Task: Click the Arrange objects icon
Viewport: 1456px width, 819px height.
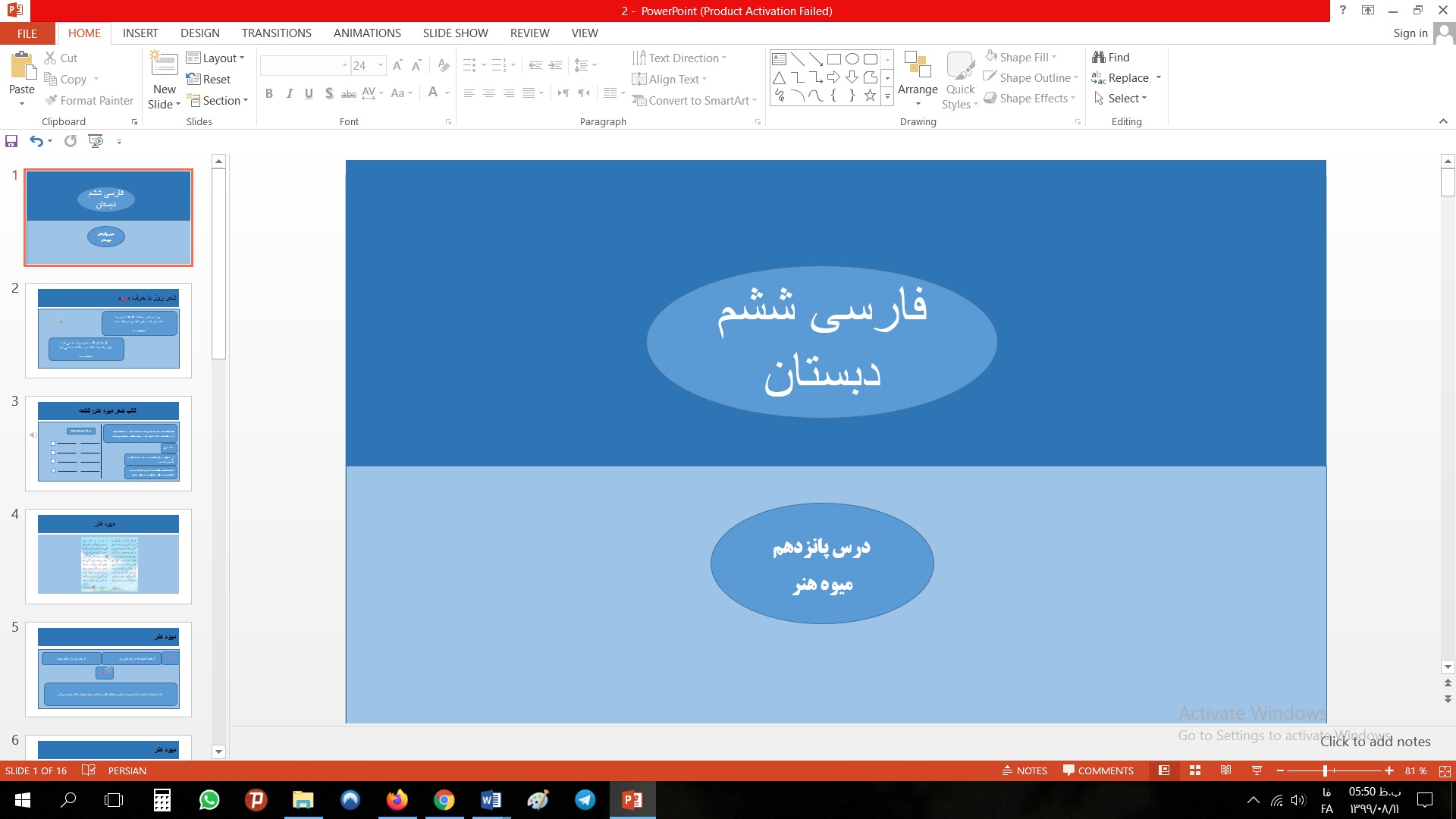Action: (x=918, y=66)
